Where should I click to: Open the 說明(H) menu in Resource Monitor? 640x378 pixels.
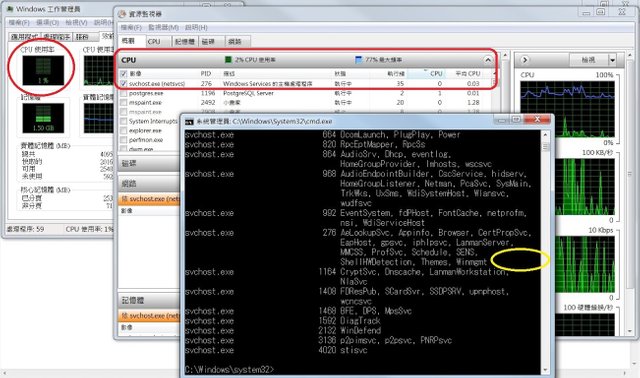(x=196, y=27)
